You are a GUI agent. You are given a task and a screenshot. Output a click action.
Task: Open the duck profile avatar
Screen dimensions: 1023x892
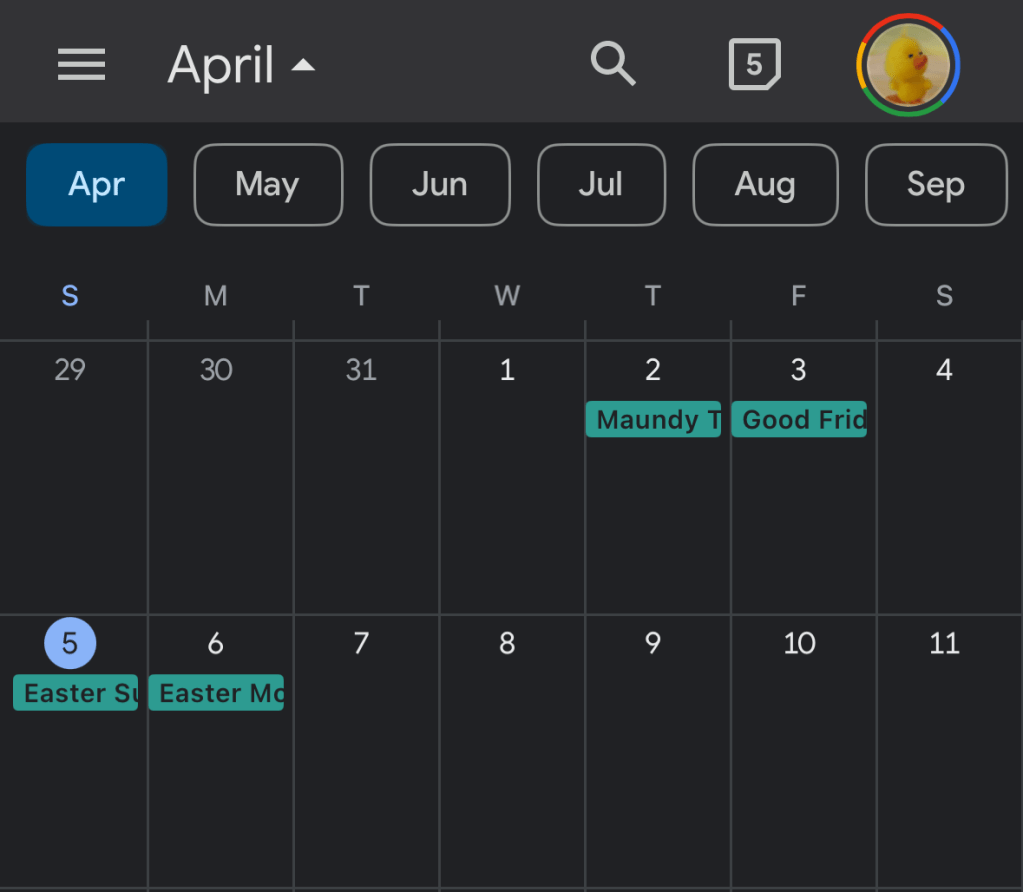click(908, 65)
